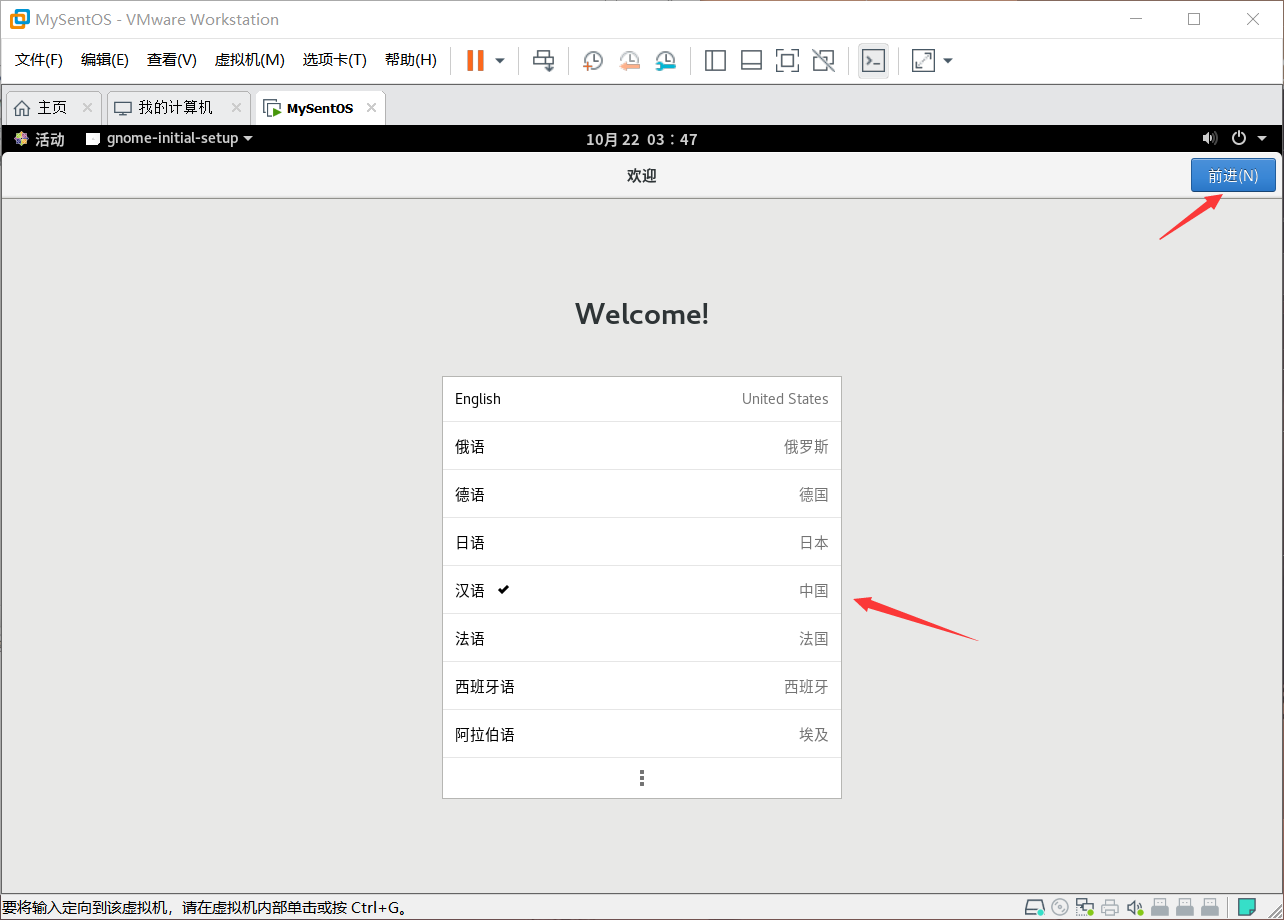Click the VMware Workstation title bar logo
1284x920 pixels.
coord(20,19)
